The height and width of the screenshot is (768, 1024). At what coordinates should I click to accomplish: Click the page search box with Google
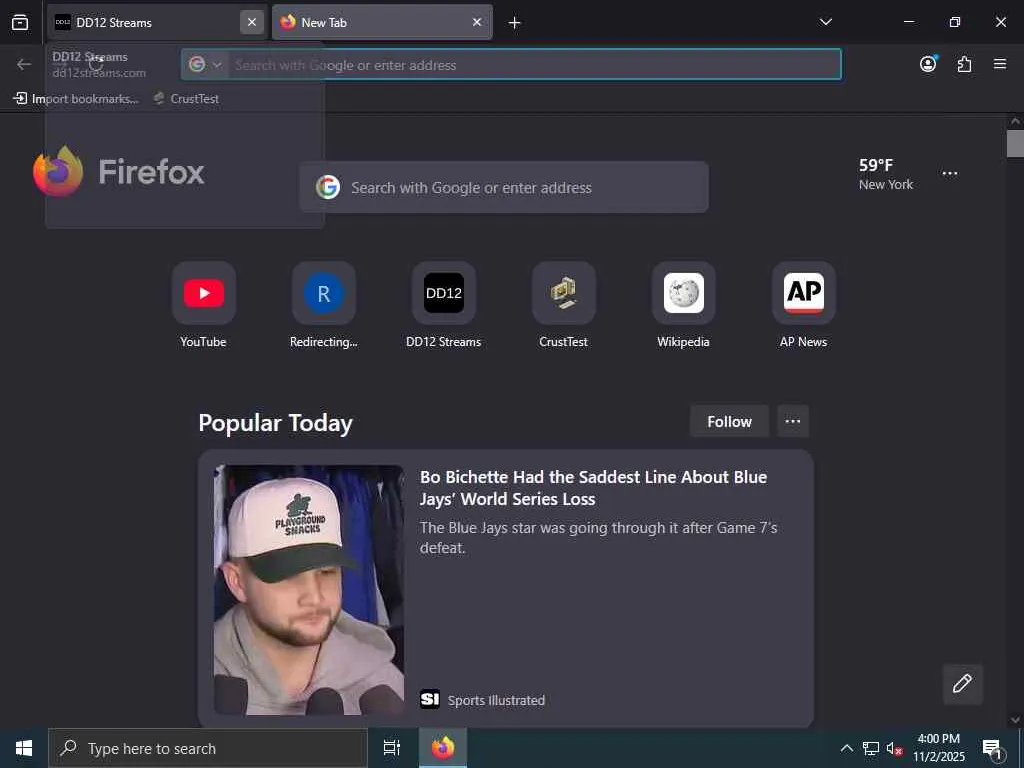[504, 187]
